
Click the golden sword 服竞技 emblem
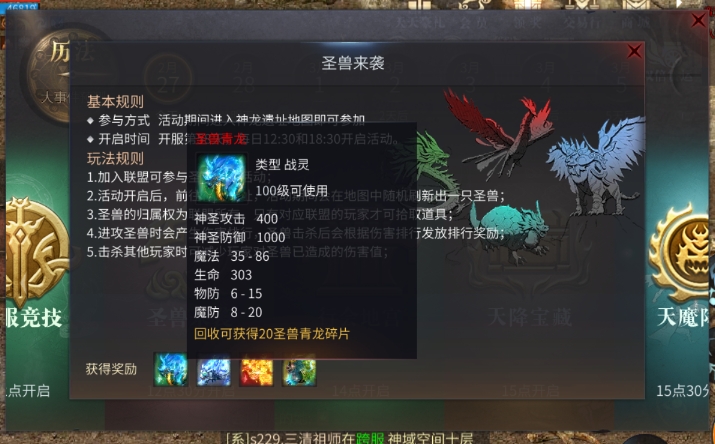(x=34, y=251)
